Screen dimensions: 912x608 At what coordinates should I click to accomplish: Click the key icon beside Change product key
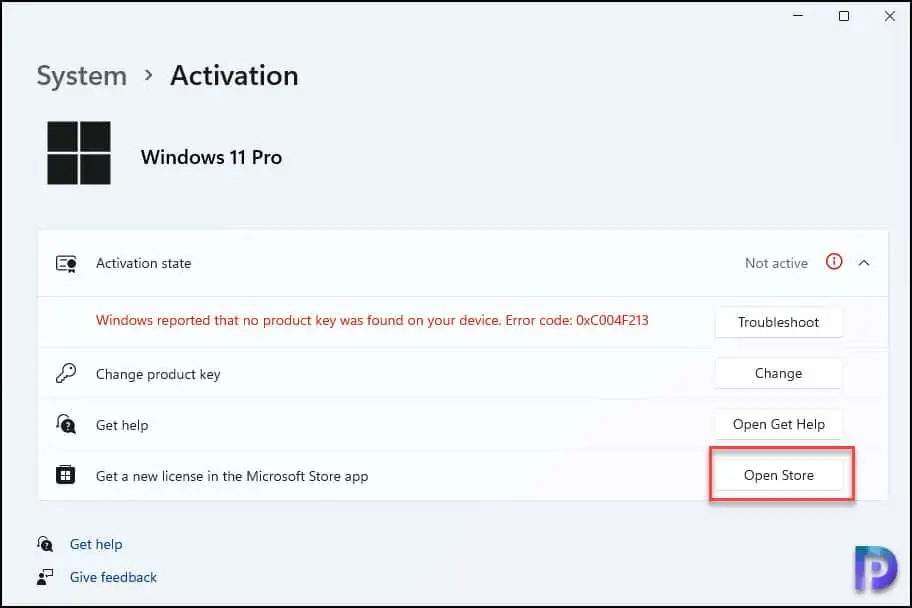point(67,374)
